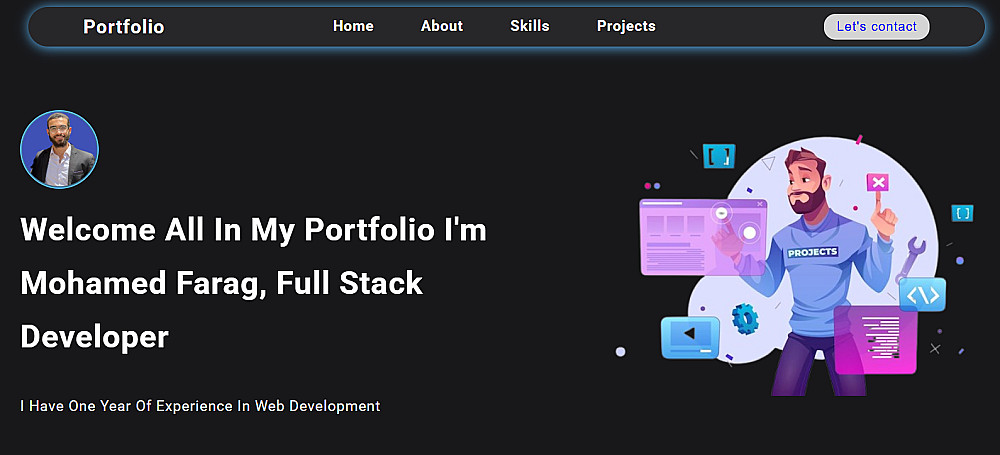The image size is (1000, 455).
Task: Open the About section link
Action: 442,26
